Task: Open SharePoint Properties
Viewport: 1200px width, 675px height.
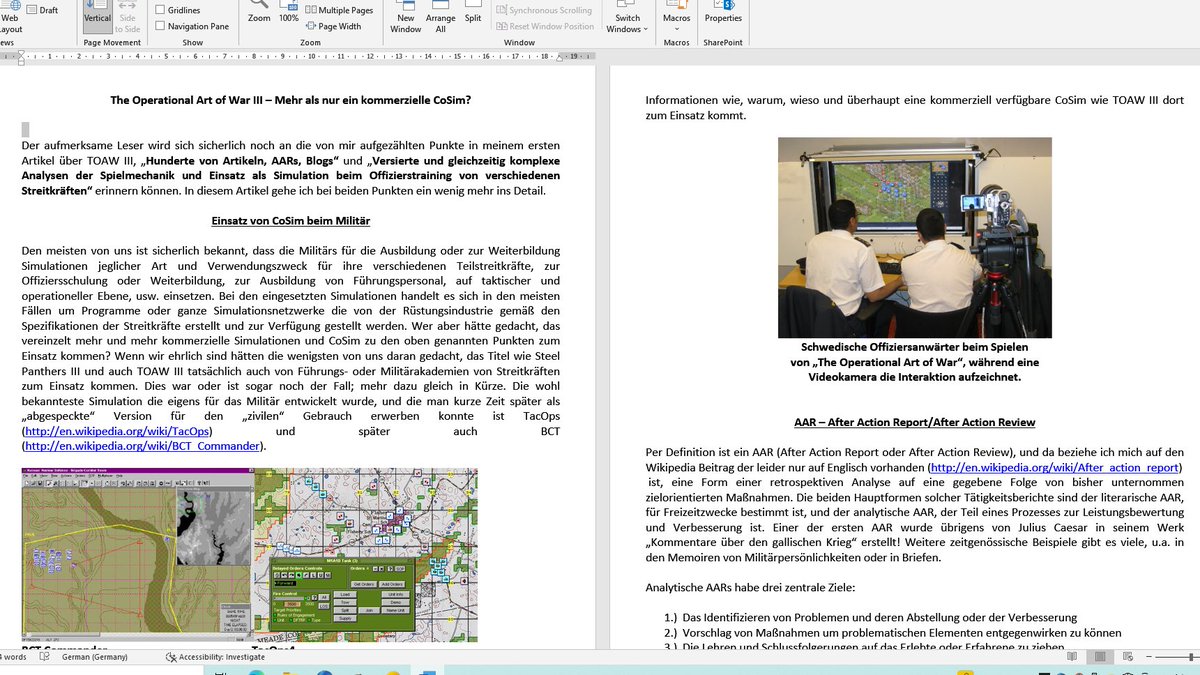Action: click(x=723, y=13)
